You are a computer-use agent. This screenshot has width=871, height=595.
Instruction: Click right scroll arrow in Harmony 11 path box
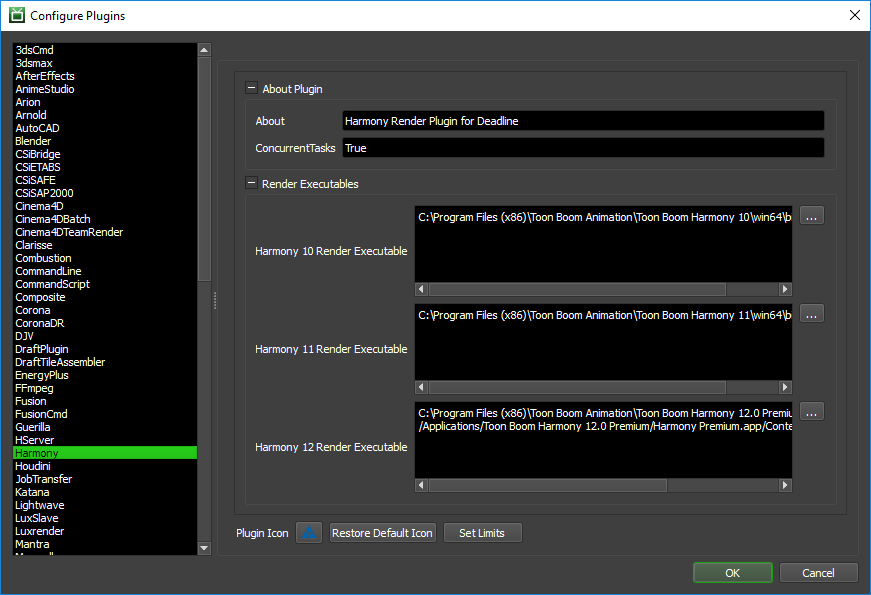[785, 387]
